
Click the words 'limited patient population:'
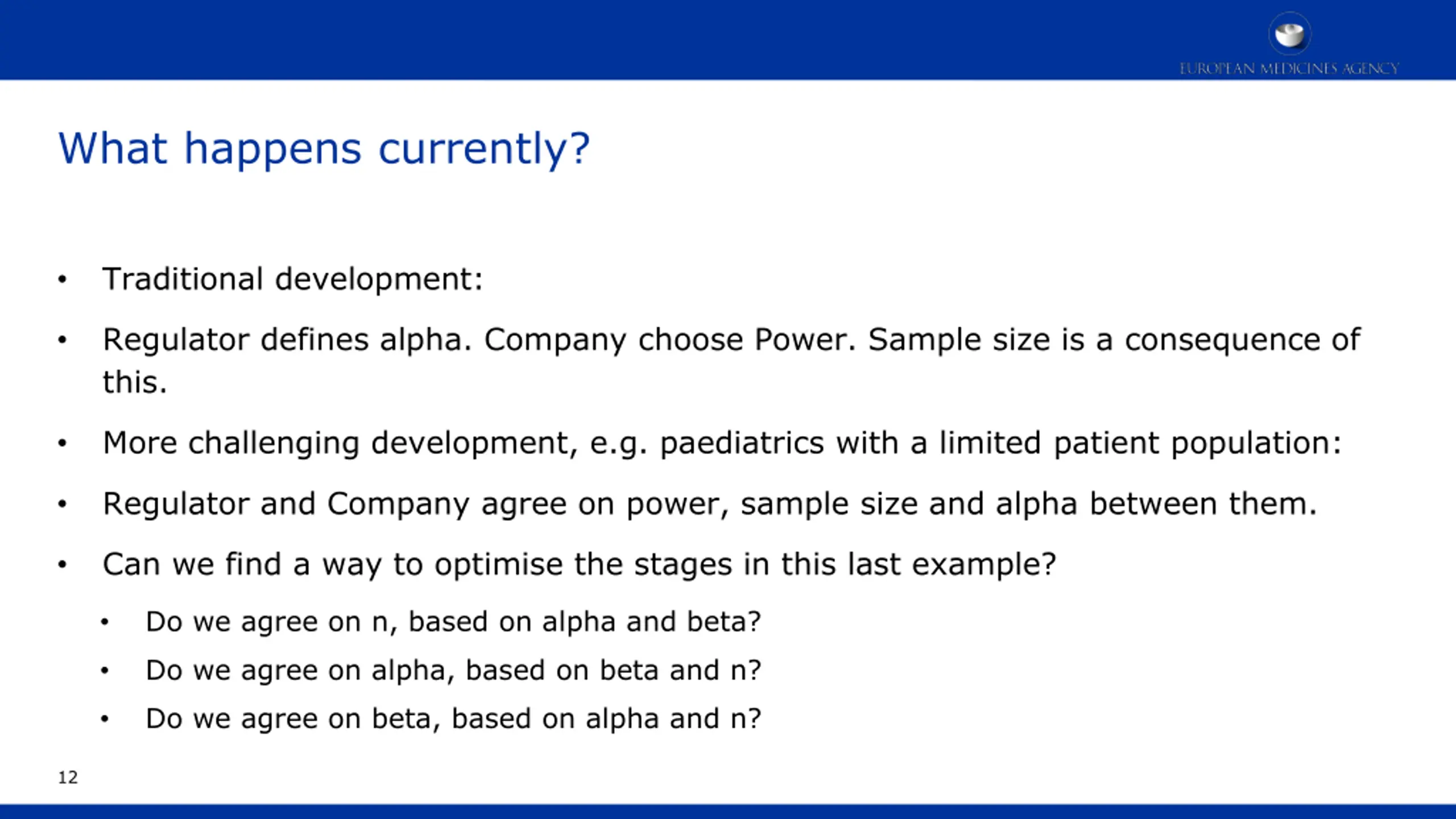click(1140, 443)
